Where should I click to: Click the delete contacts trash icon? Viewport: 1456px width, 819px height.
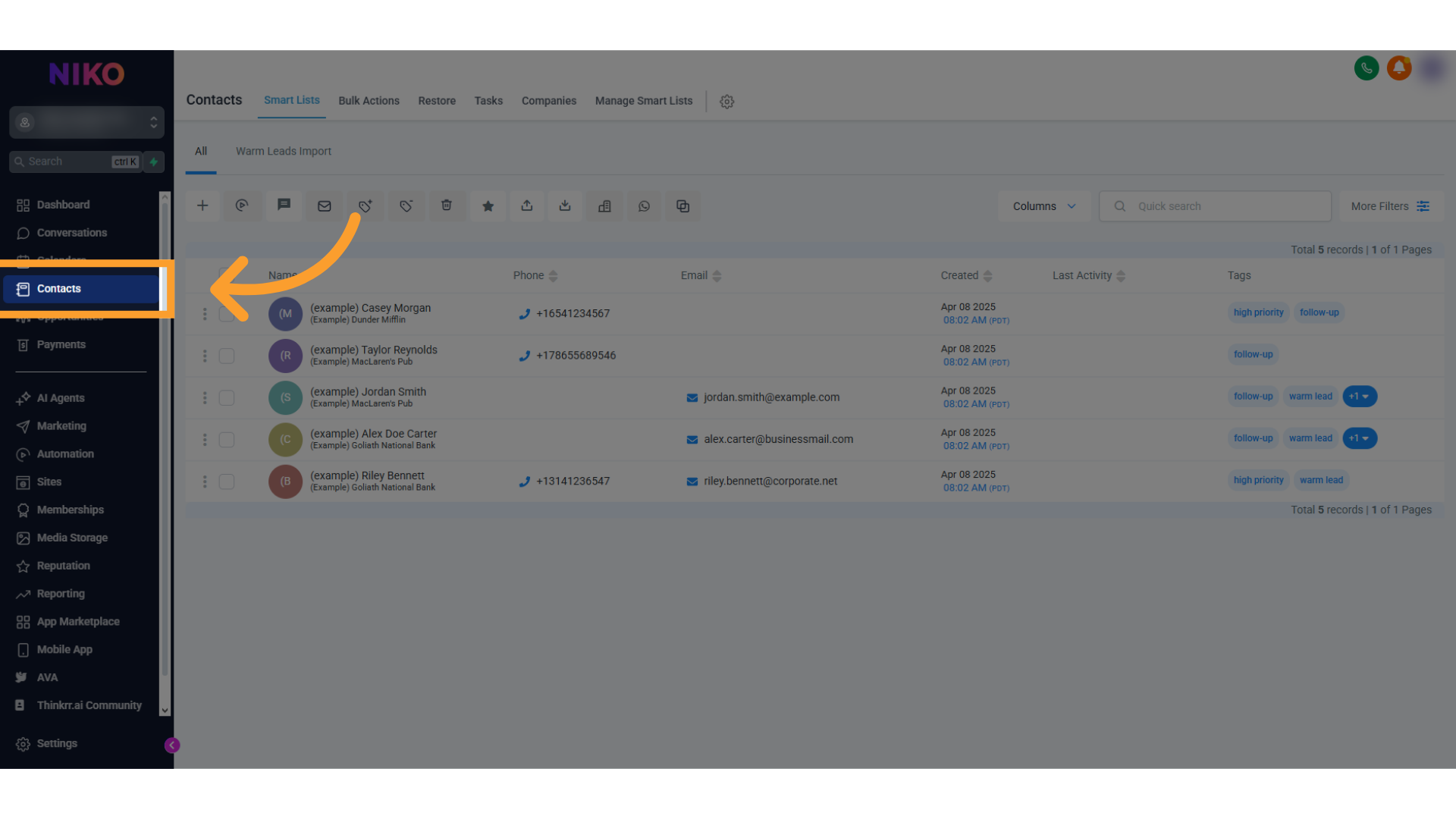[447, 206]
